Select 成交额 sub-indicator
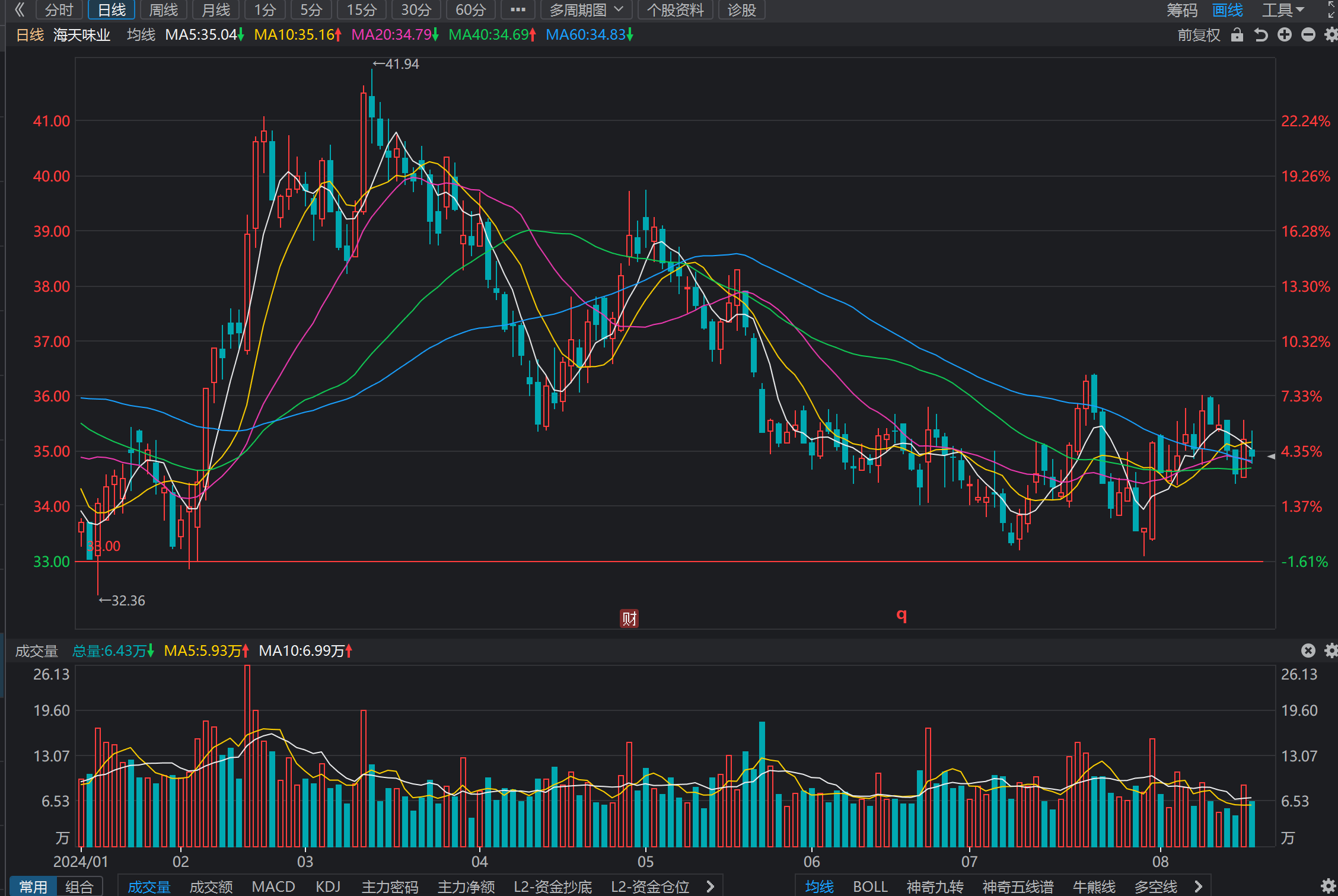This screenshot has height=896, width=1338. (x=211, y=887)
